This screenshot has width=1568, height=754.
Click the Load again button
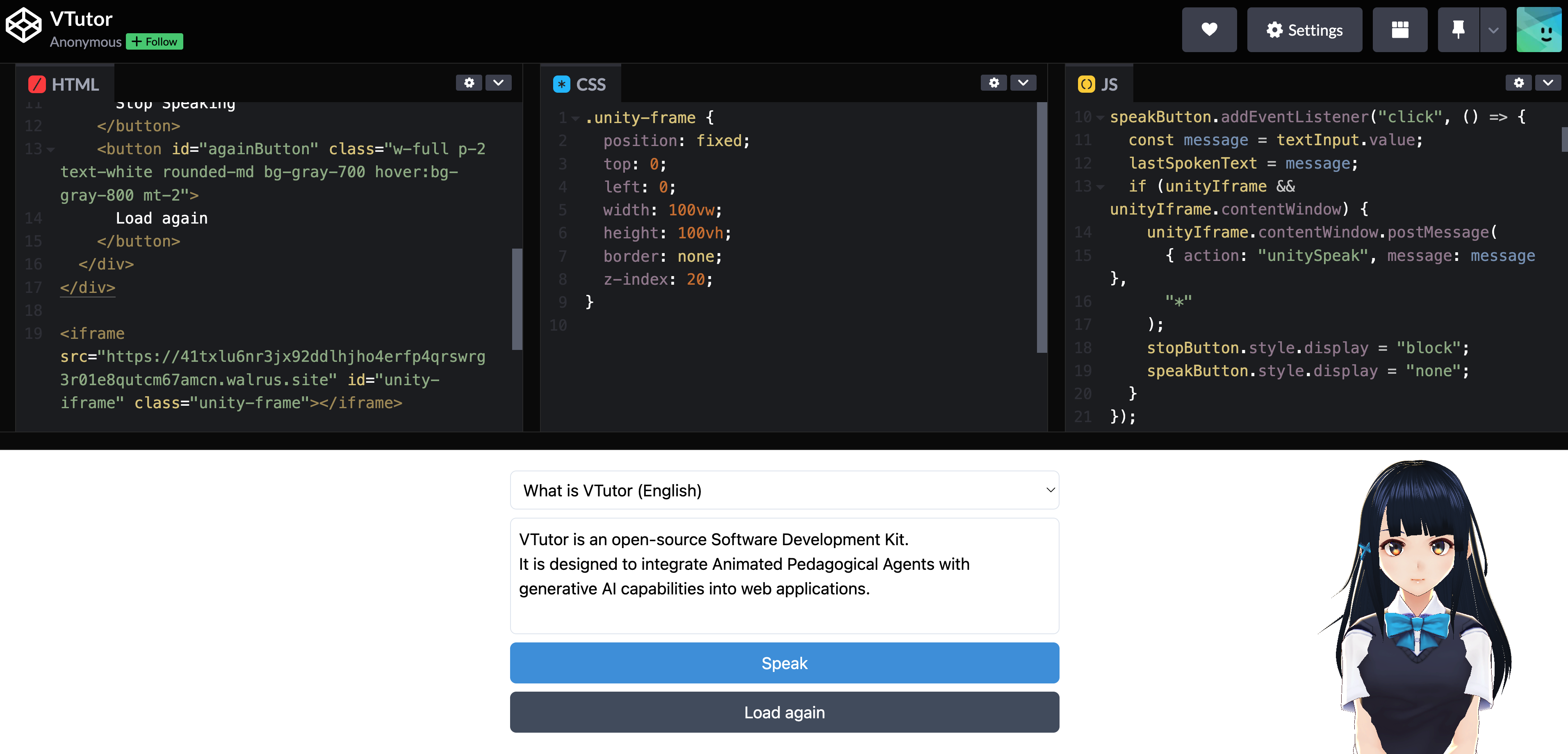tap(784, 712)
